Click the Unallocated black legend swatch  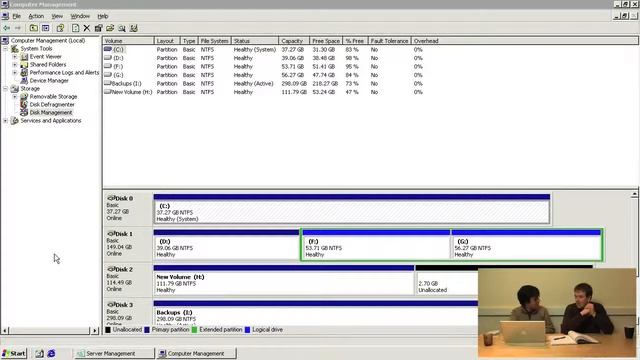[x=108, y=330]
